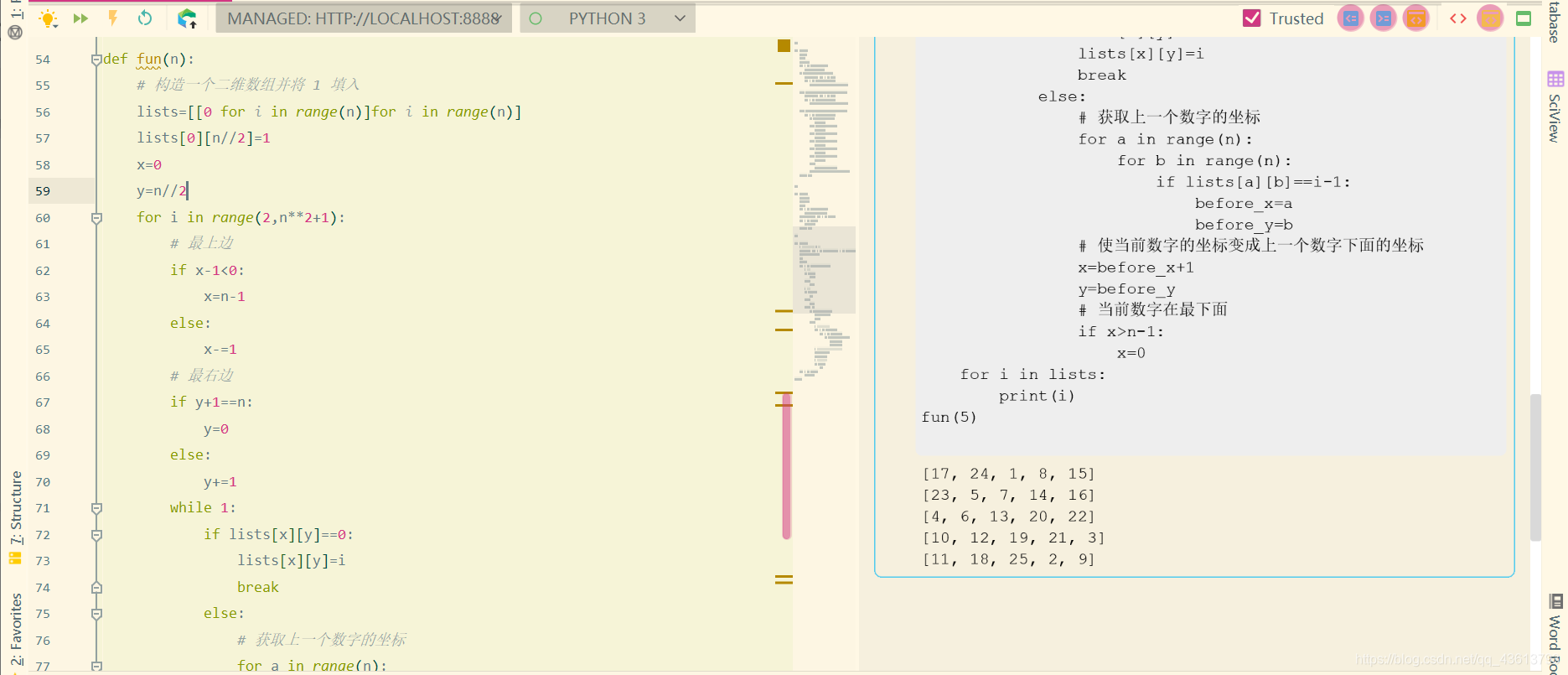Click the code minimap highlighted viewport

coord(825,270)
